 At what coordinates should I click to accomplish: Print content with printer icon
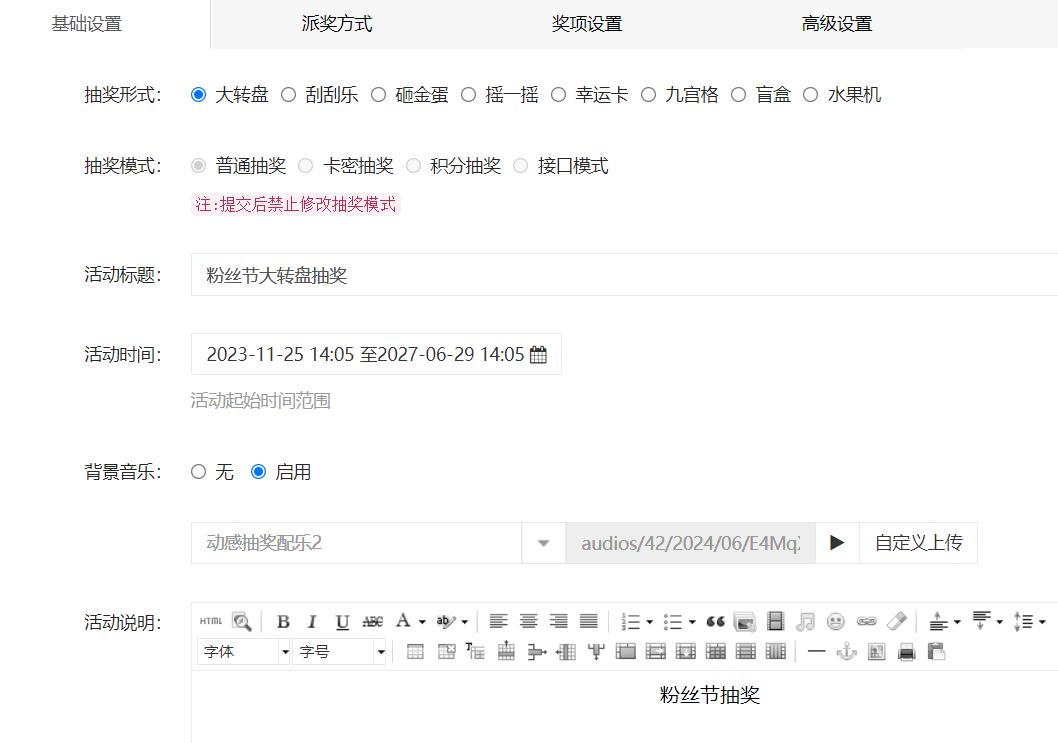click(x=907, y=652)
